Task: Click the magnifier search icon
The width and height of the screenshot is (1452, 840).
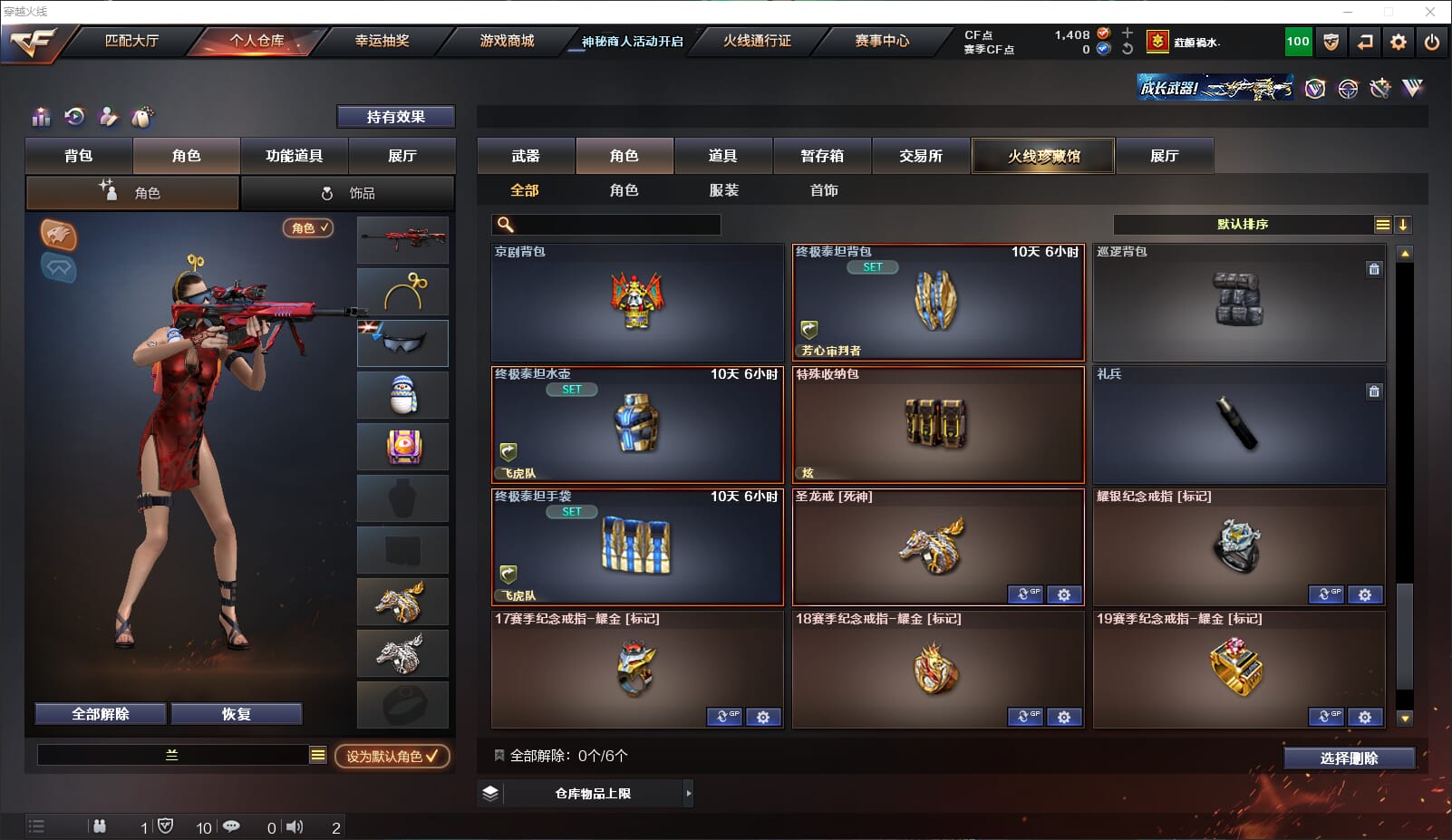Action: 506,225
